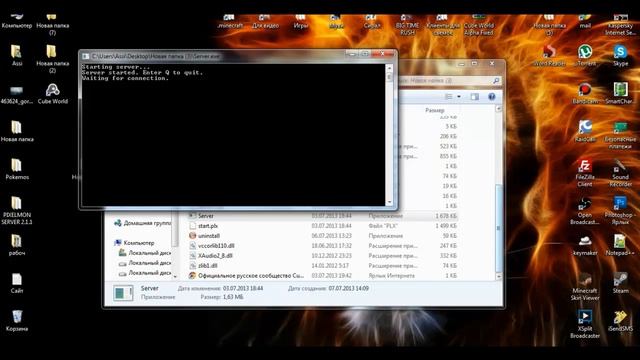Open RaidCall desktop shortcut
Screen dimensions: 640x360
click(x=585, y=127)
